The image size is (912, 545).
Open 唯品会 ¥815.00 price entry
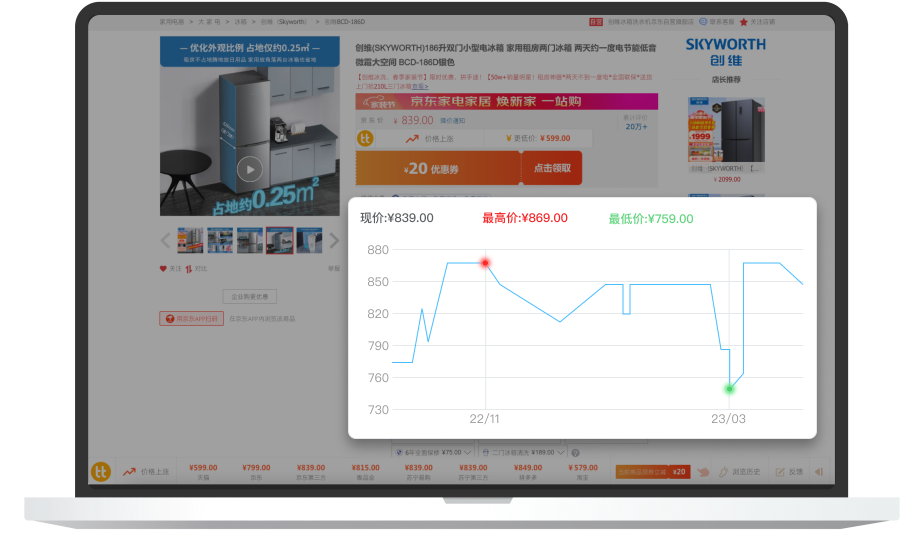click(365, 472)
